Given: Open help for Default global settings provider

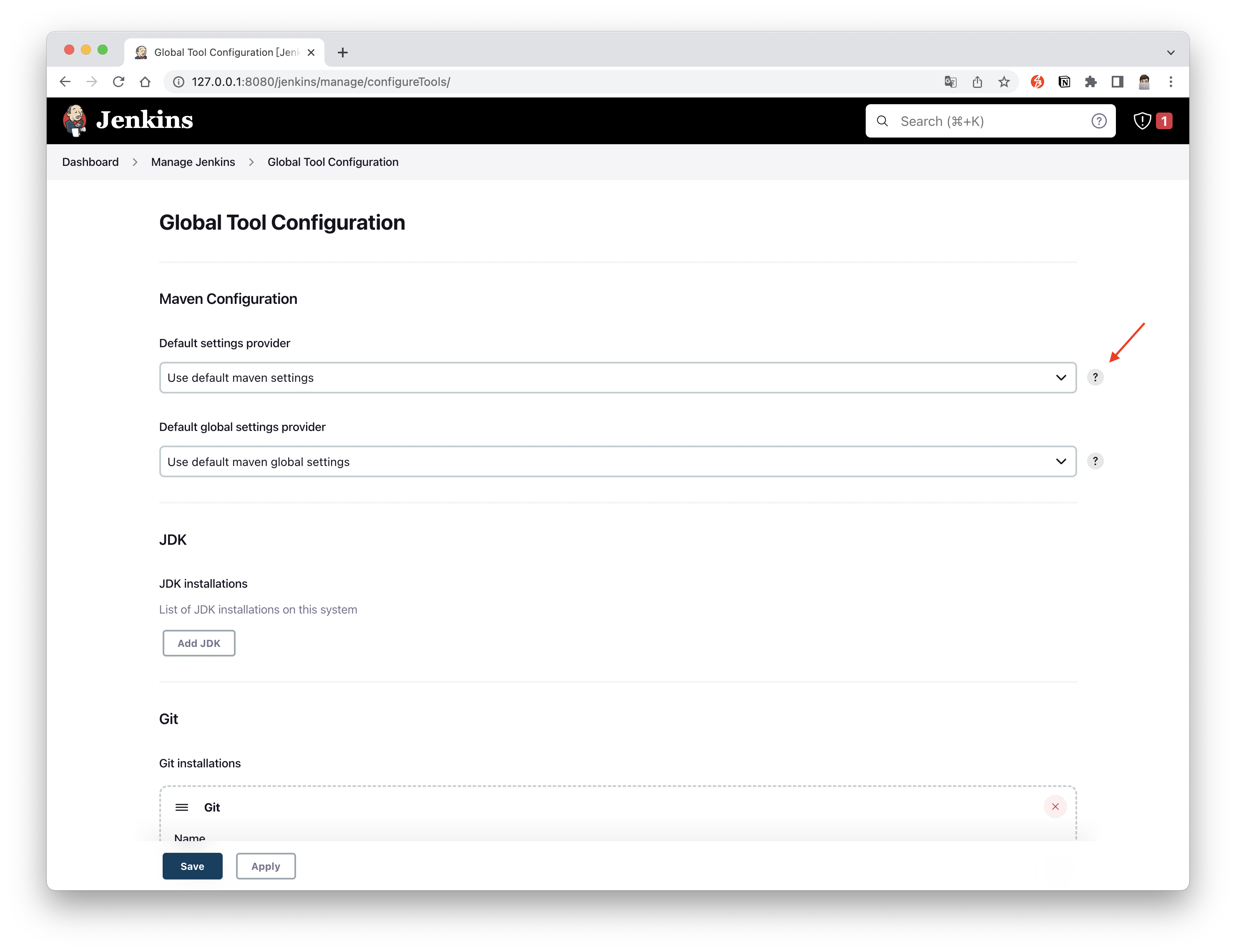Looking at the screenshot, I should pos(1095,461).
